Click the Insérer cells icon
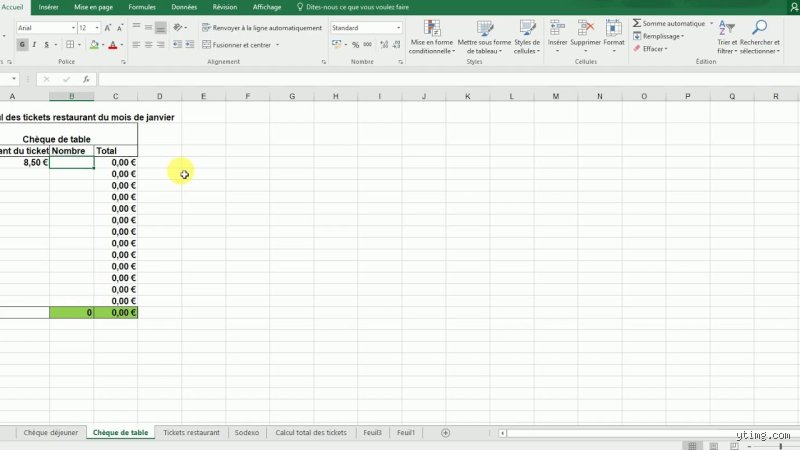The height and width of the screenshot is (450, 800). coord(557,28)
